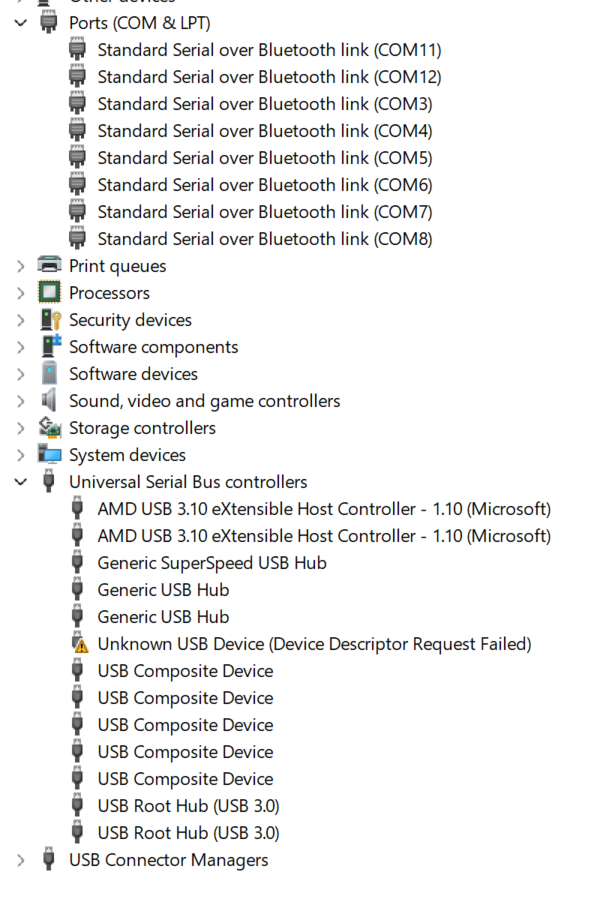Collapse the Universal Serial Bus controllers category

tap(21, 482)
